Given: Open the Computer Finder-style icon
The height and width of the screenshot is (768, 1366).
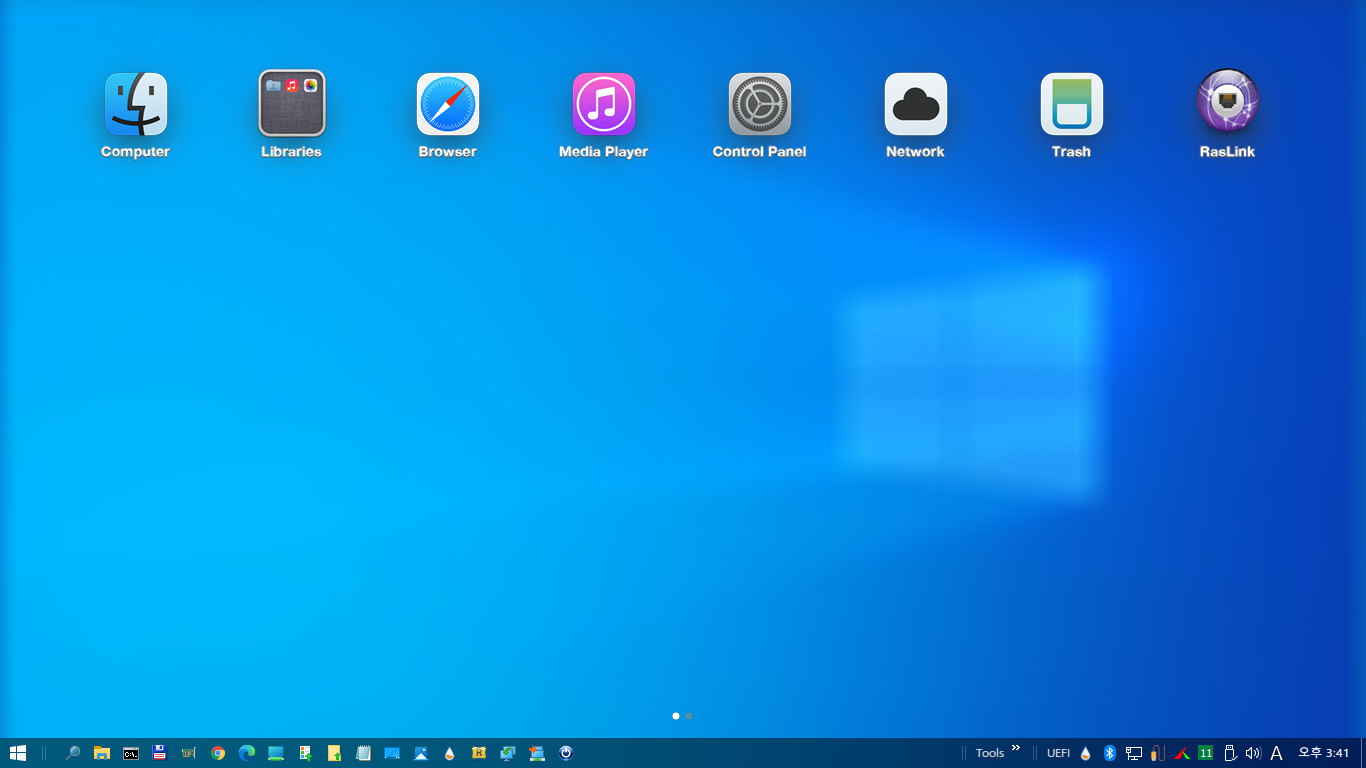Looking at the screenshot, I should (x=136, y=104).
